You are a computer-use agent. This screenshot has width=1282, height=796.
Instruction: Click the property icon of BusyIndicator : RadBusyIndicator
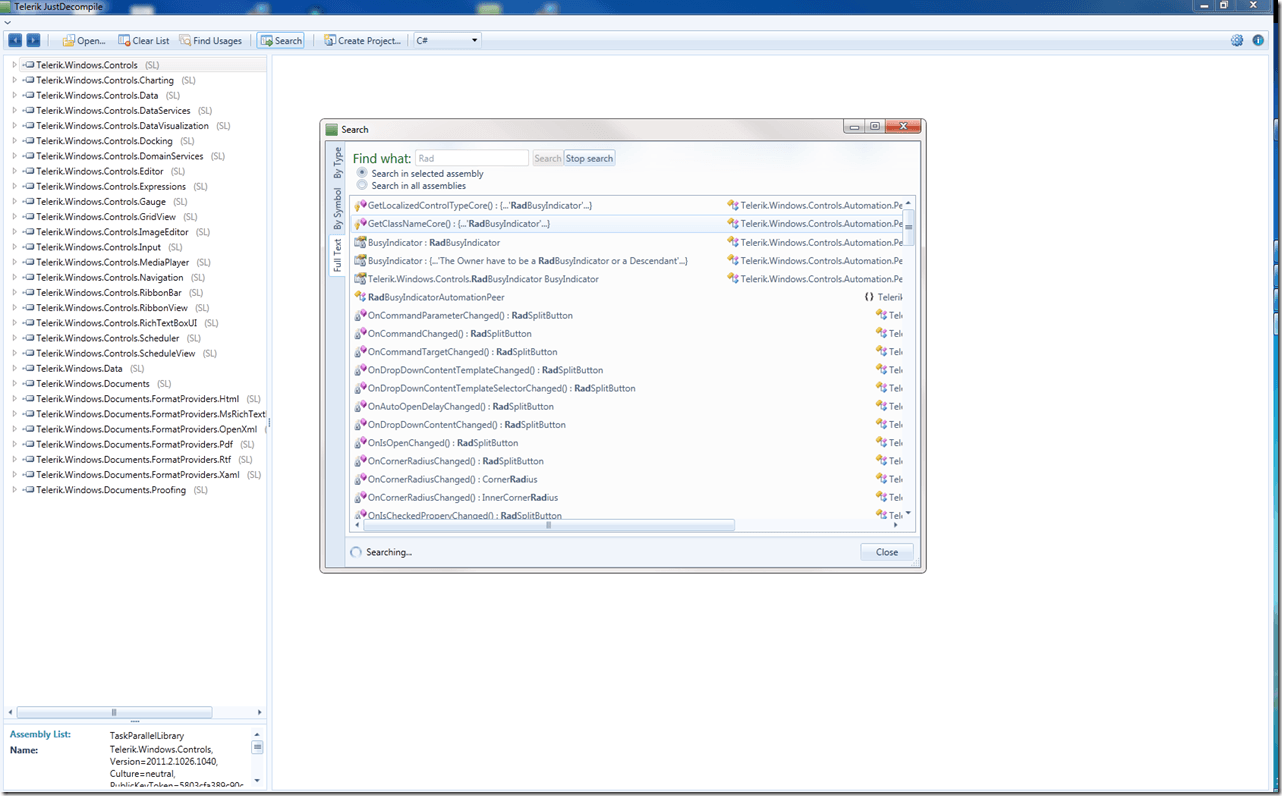(361, 242)
